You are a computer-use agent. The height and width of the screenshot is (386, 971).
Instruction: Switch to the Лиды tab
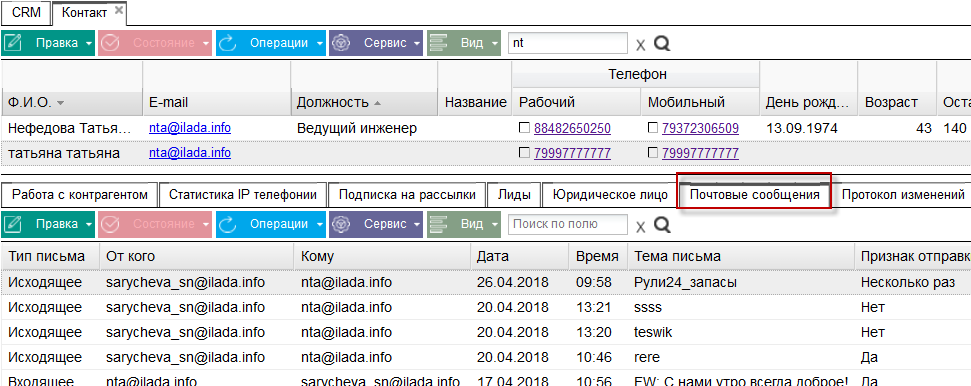[x=514, y=195]
